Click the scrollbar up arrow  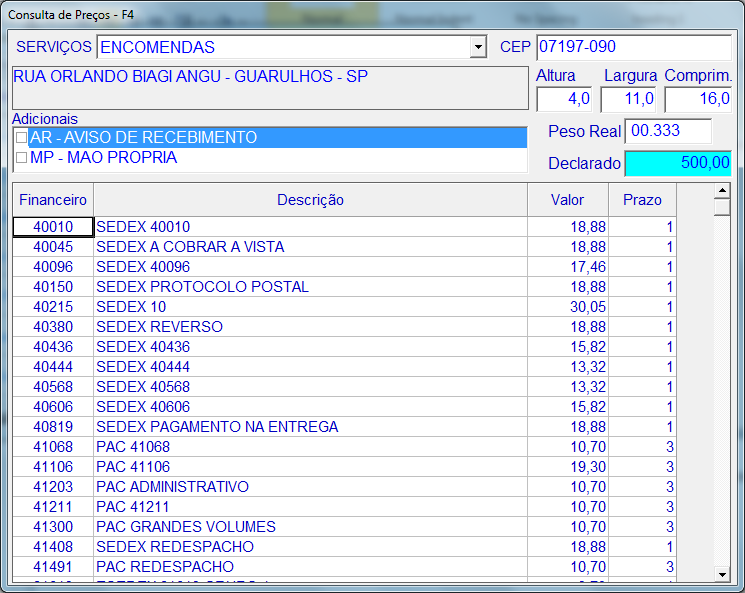pyautogui.click(x=722, y=191)
